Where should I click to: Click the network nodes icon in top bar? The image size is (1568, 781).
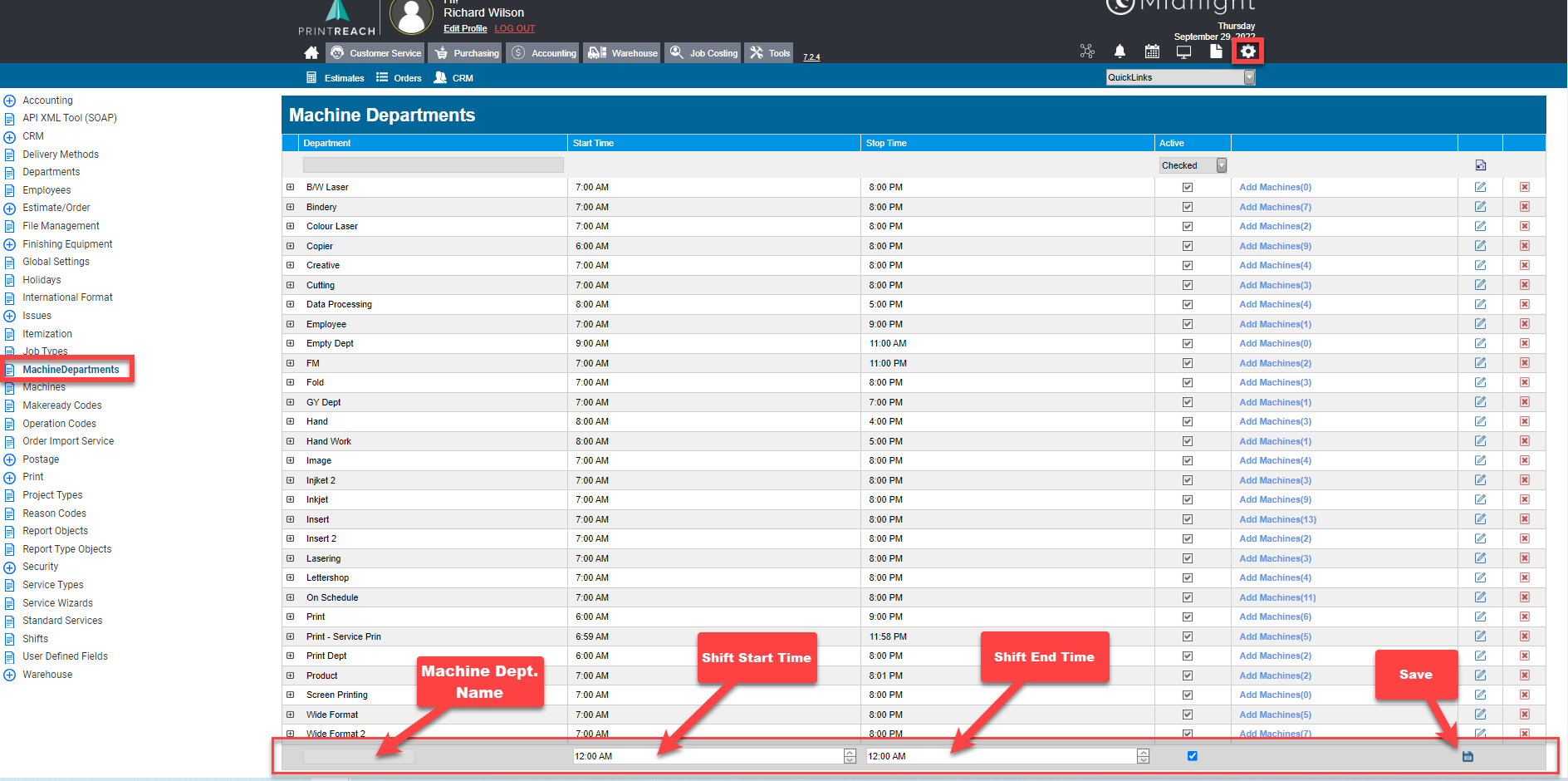(x=1087, y=52)
